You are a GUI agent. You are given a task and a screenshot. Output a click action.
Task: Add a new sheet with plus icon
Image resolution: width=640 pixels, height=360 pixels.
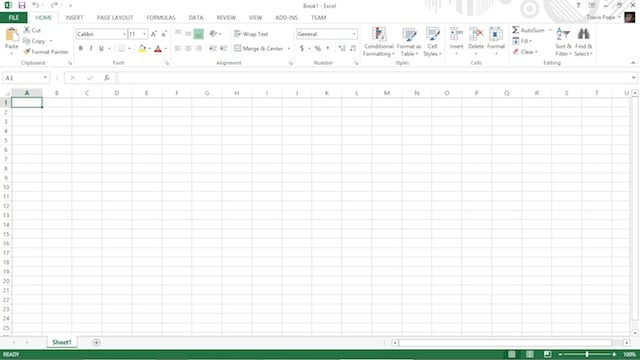tap(96, 342)
